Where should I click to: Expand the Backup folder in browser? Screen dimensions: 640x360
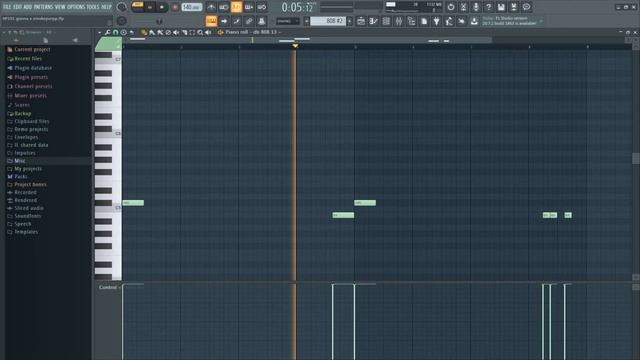pyautogui.click(x=23, y=113)
